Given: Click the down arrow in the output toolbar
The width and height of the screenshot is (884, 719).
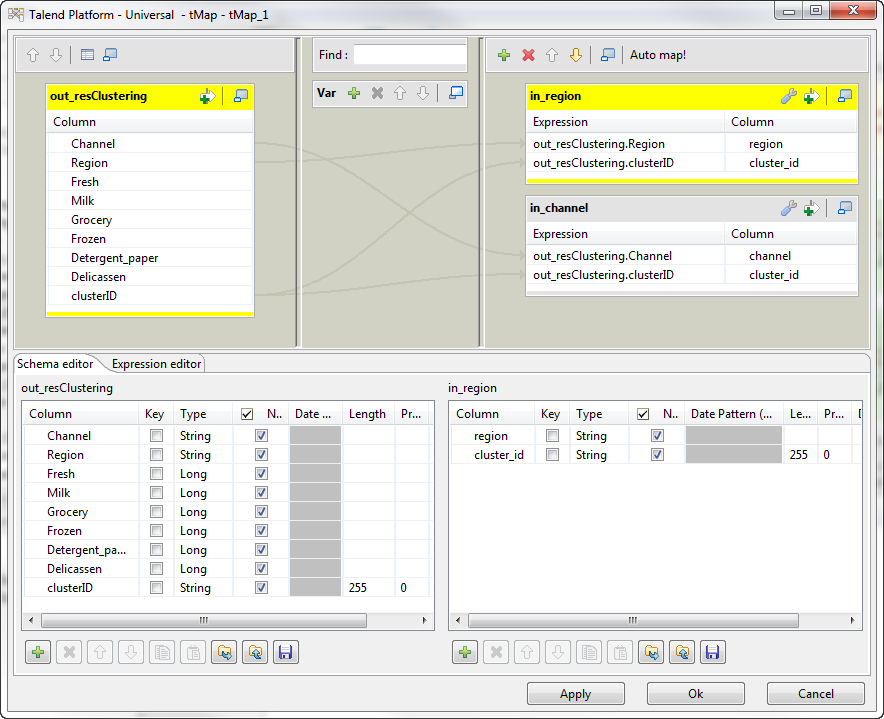Looking at the screenshot, I should click(575, 55).
